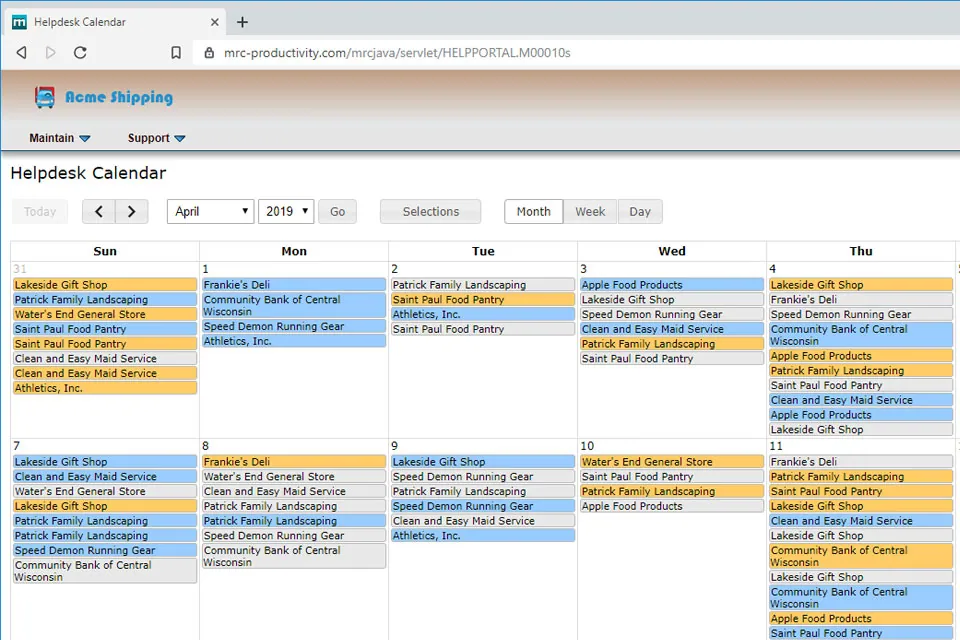
Task: Open Community Bank of Central Wisconsin on April 8
Action: (x=294, y=556)
